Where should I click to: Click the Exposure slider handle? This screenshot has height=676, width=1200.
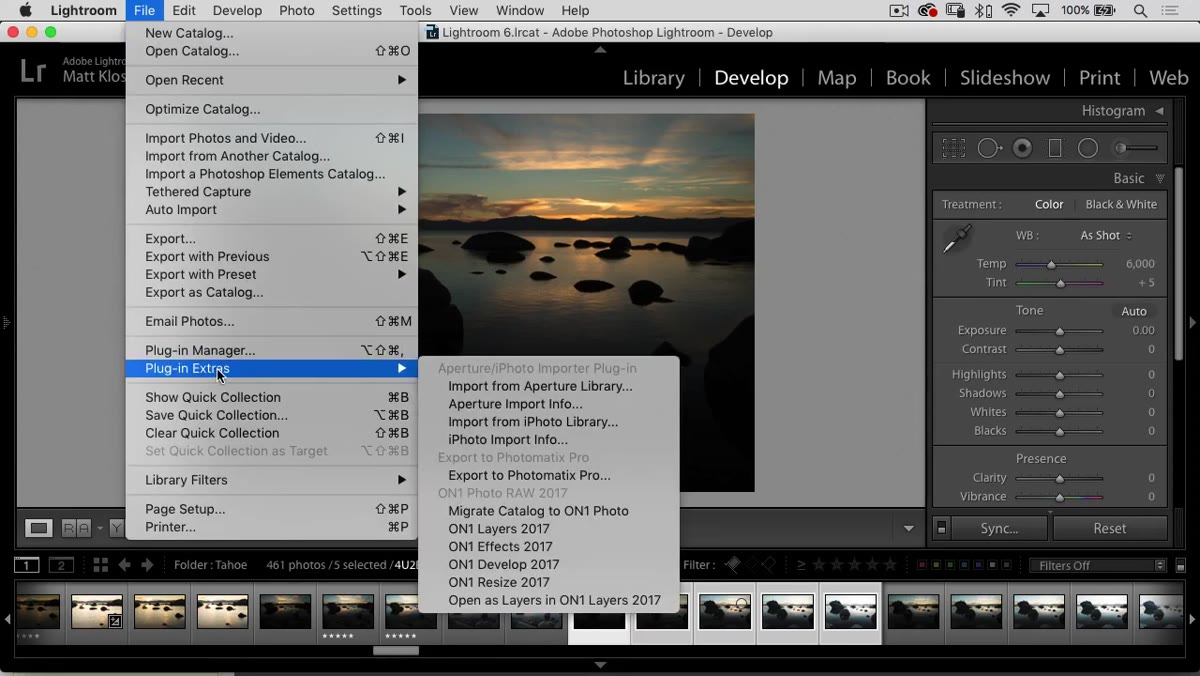pos(1060,331)
